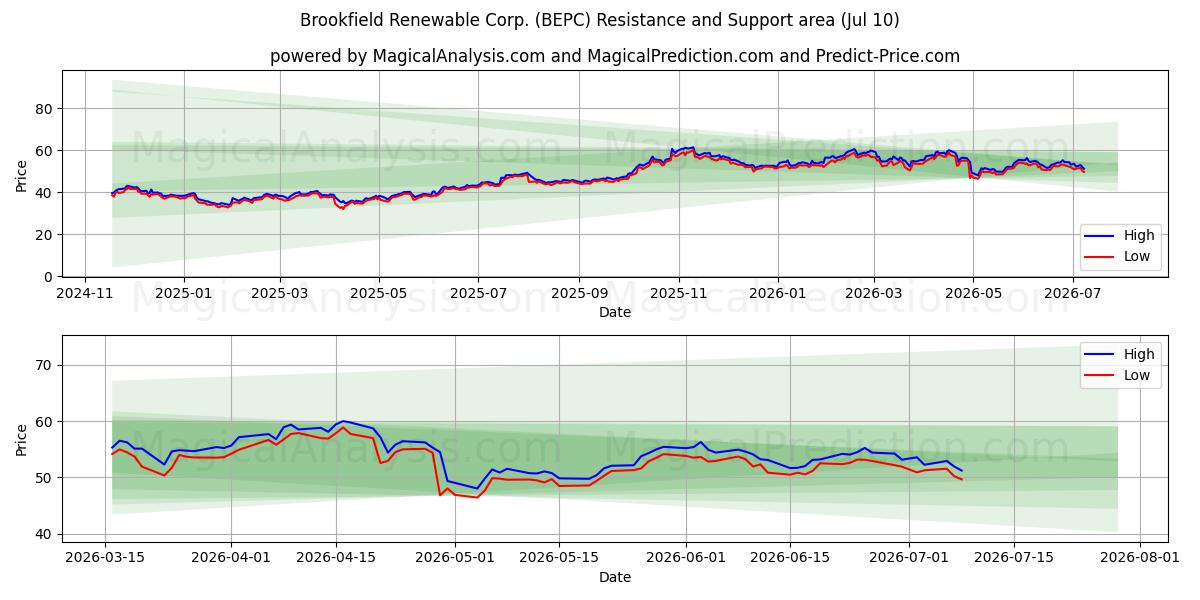Click the '2026-06-01' date label on the lower axis

(x=686, y=560)
